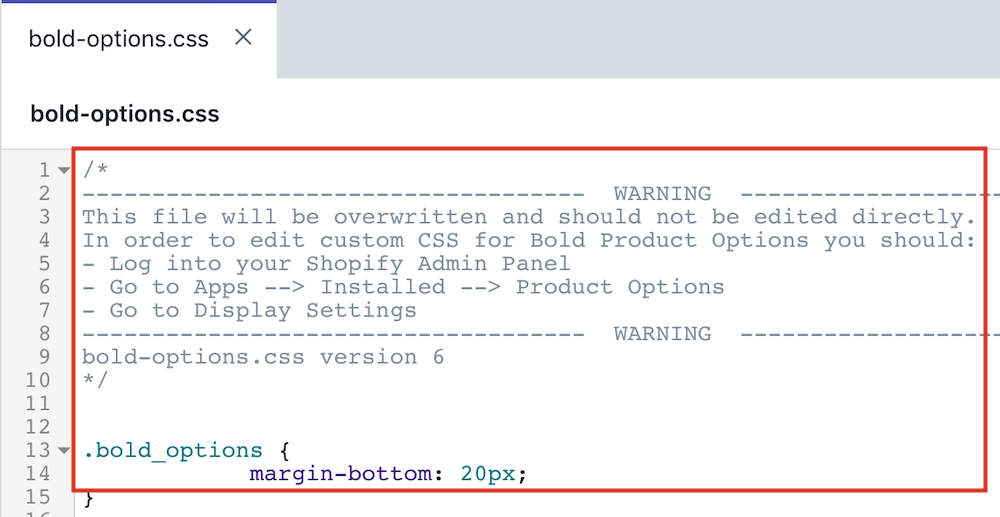Click the 'version 6' text on line 9
The height and width of the screenshot is (517, 1000).
pos(381,357)
